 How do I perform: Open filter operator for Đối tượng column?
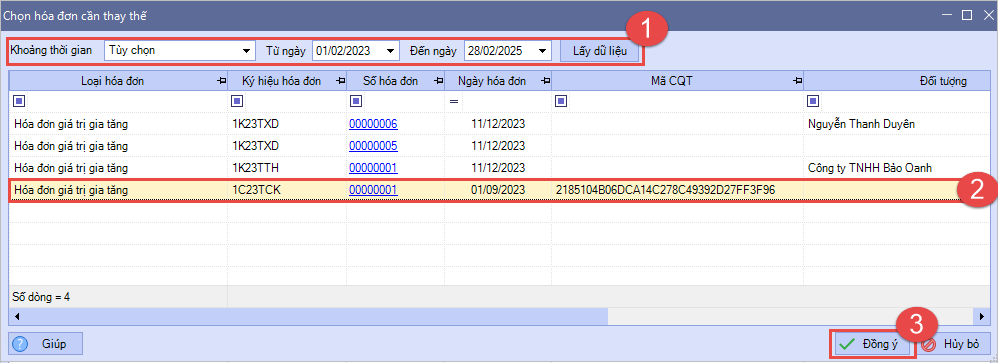point(812,101)
